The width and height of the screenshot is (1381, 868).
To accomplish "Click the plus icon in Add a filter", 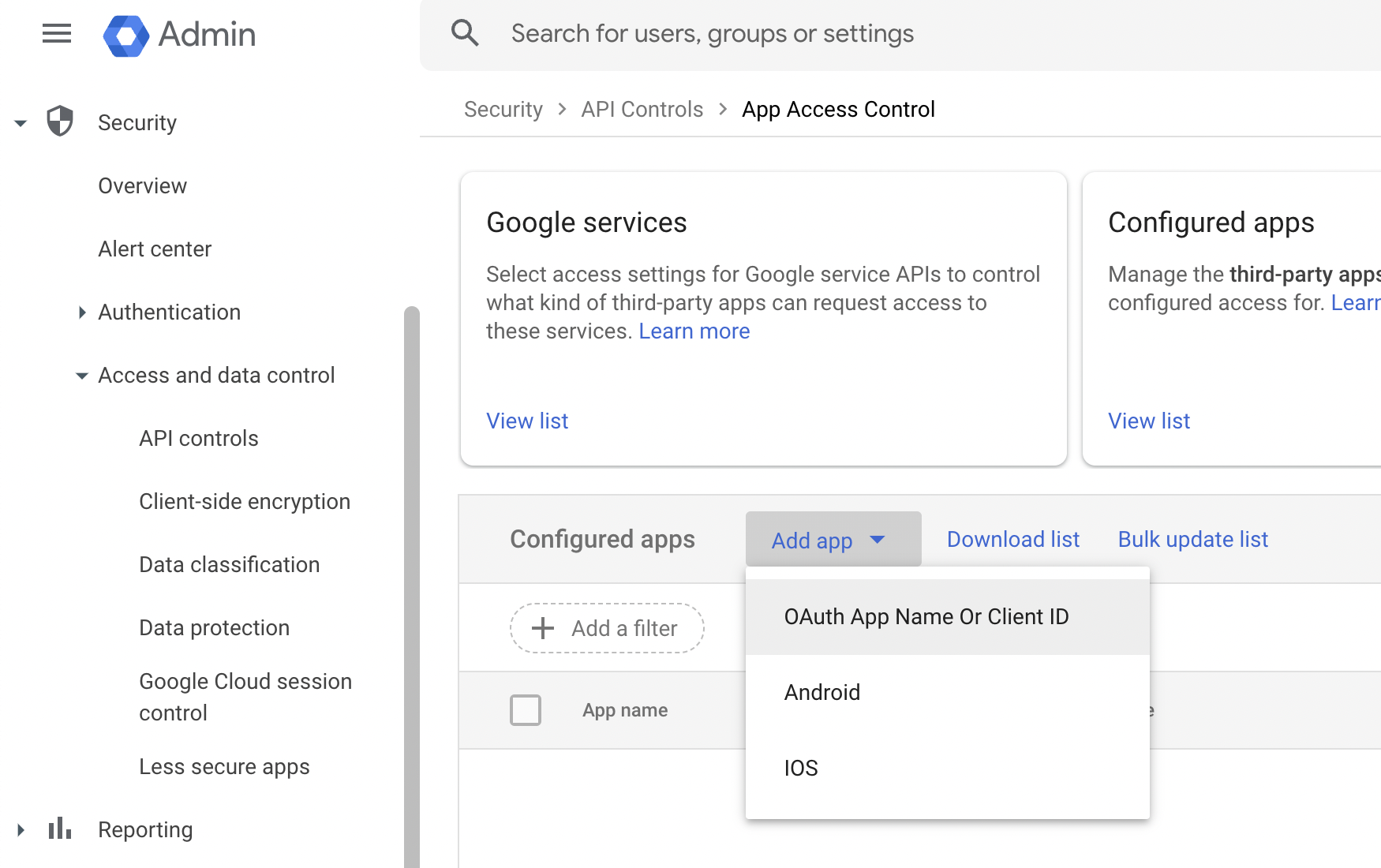I will (543, 628).
